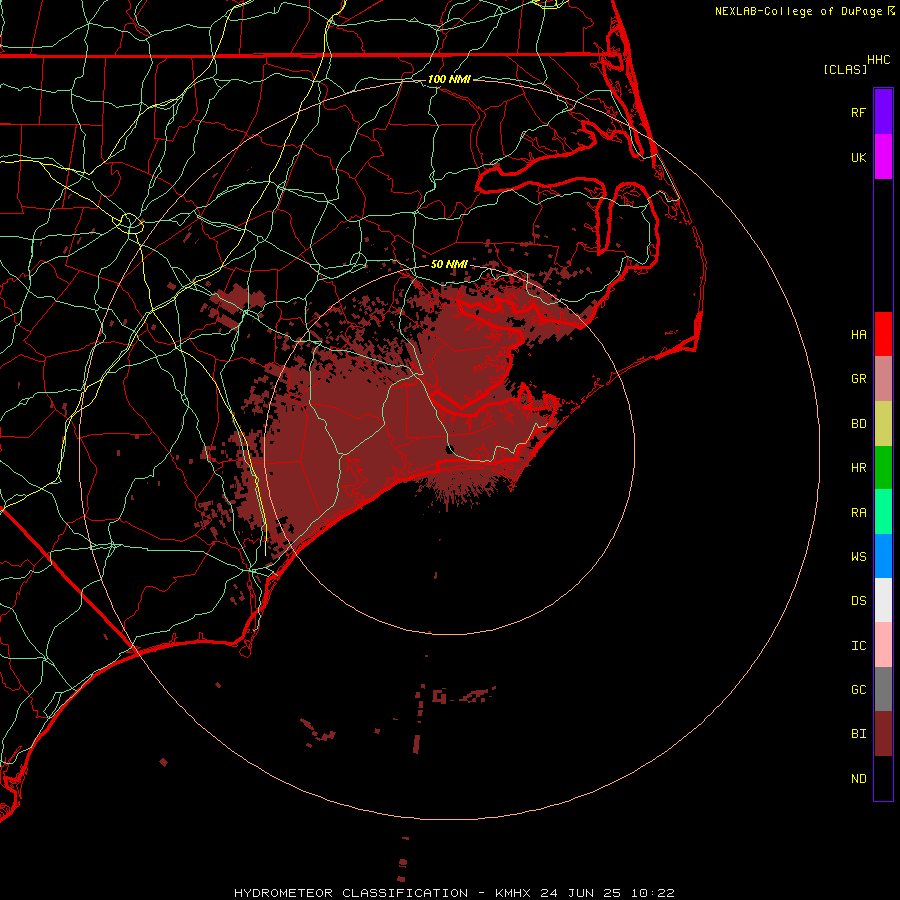Click the GC legend label

(x=858, y=690)
